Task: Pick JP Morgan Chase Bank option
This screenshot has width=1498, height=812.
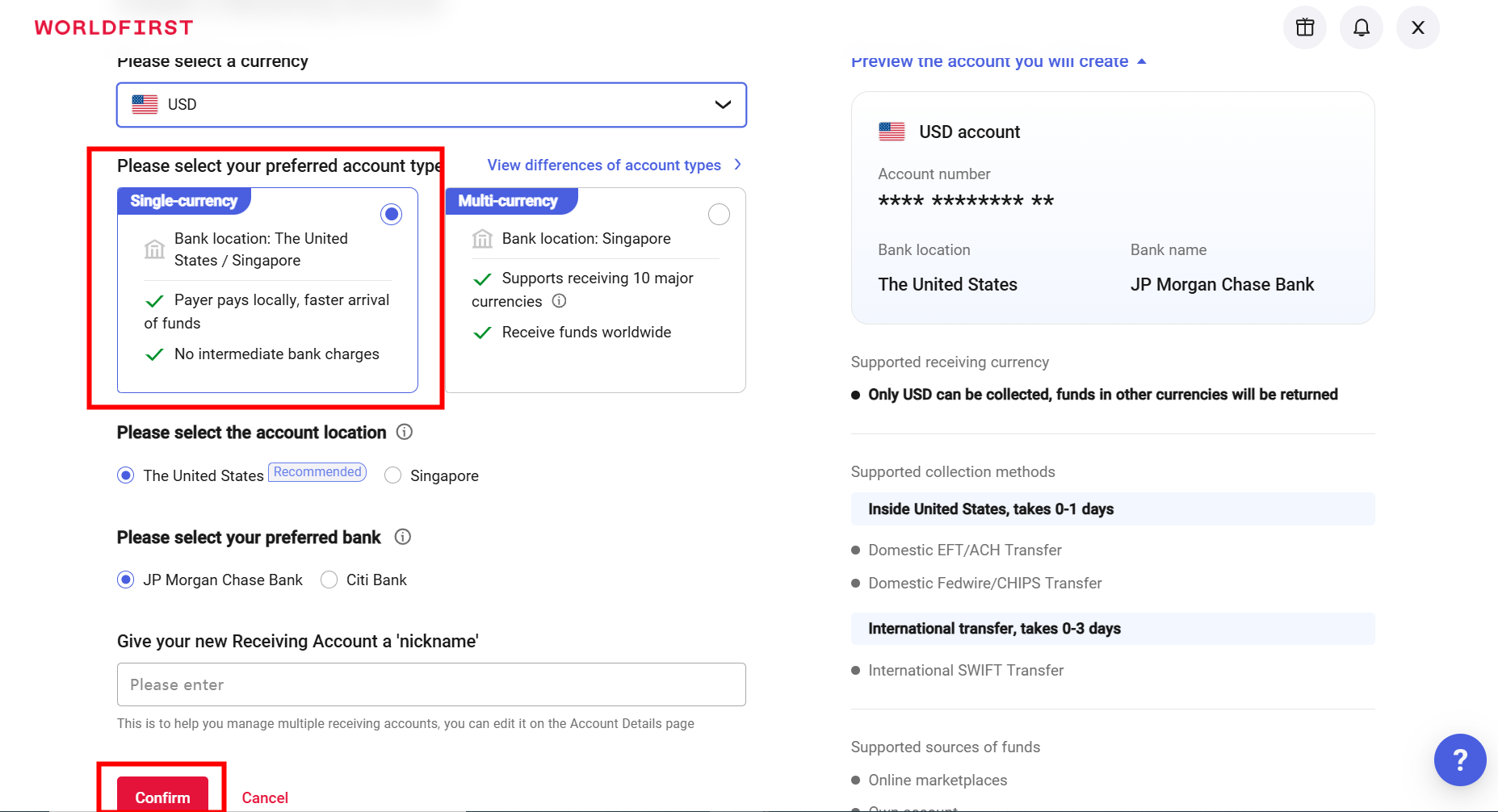Action: click(x=126, y=580)
